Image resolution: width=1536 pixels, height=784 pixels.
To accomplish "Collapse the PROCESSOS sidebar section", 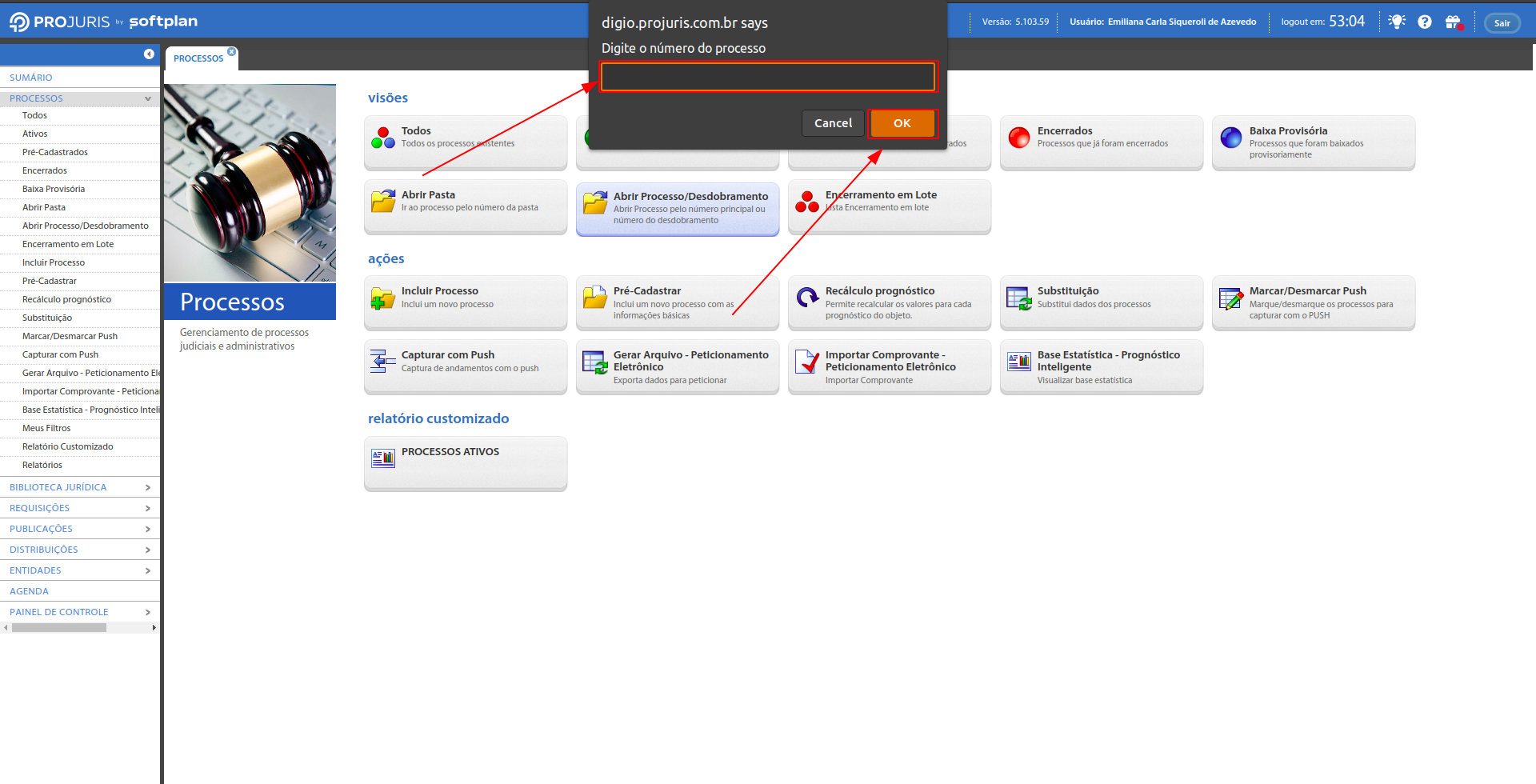I will coord(147,98).
